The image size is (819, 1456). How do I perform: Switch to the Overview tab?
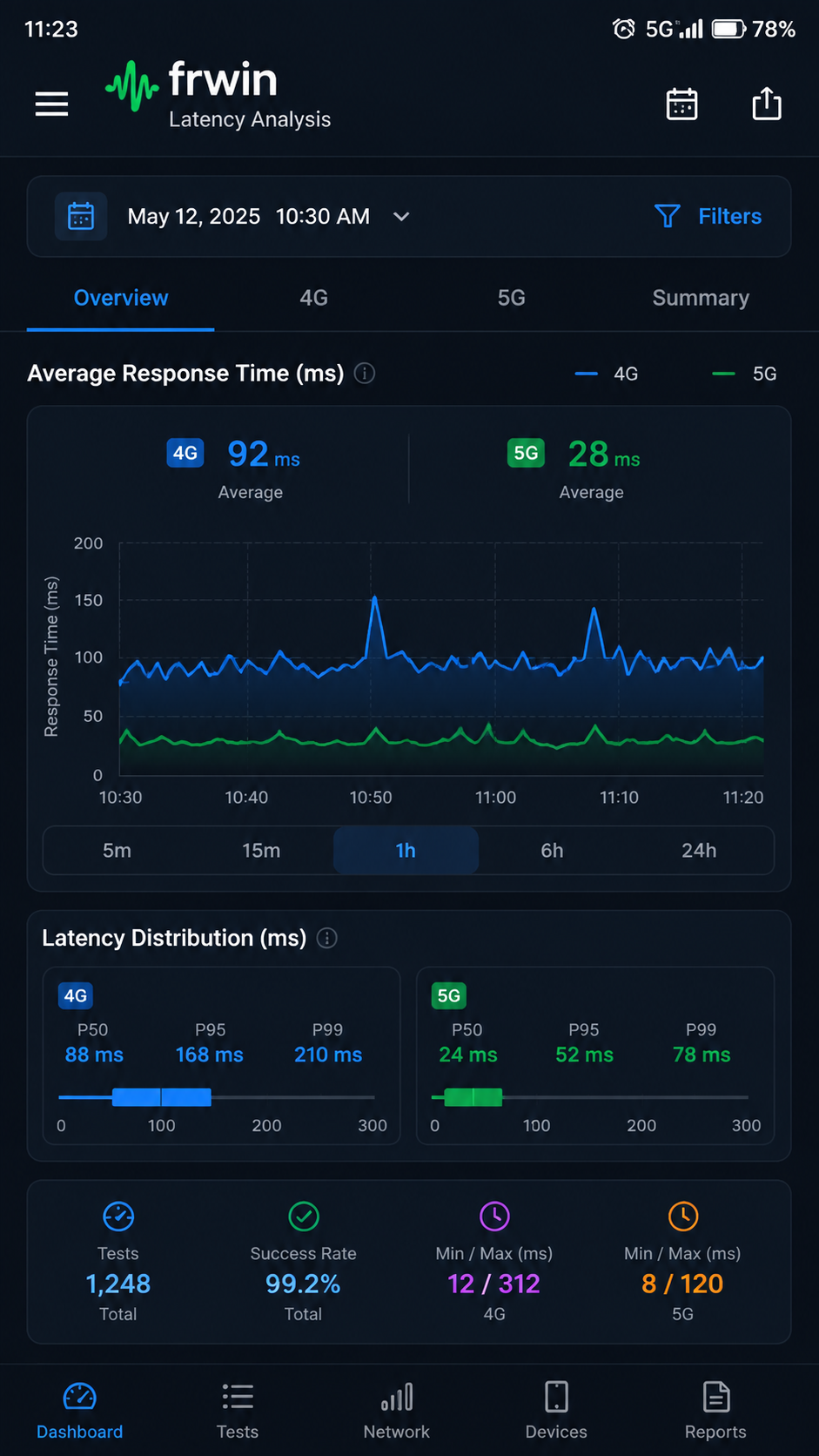click(121, 298)
